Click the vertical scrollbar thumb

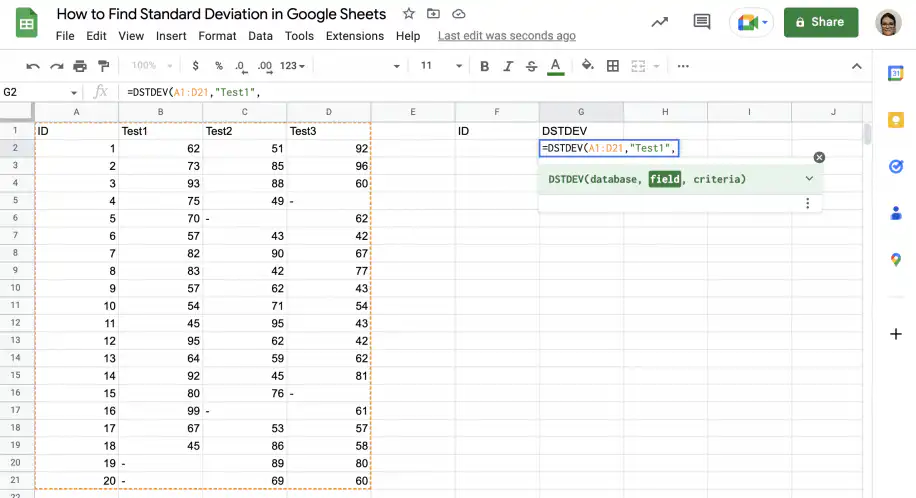pos(868,133)
